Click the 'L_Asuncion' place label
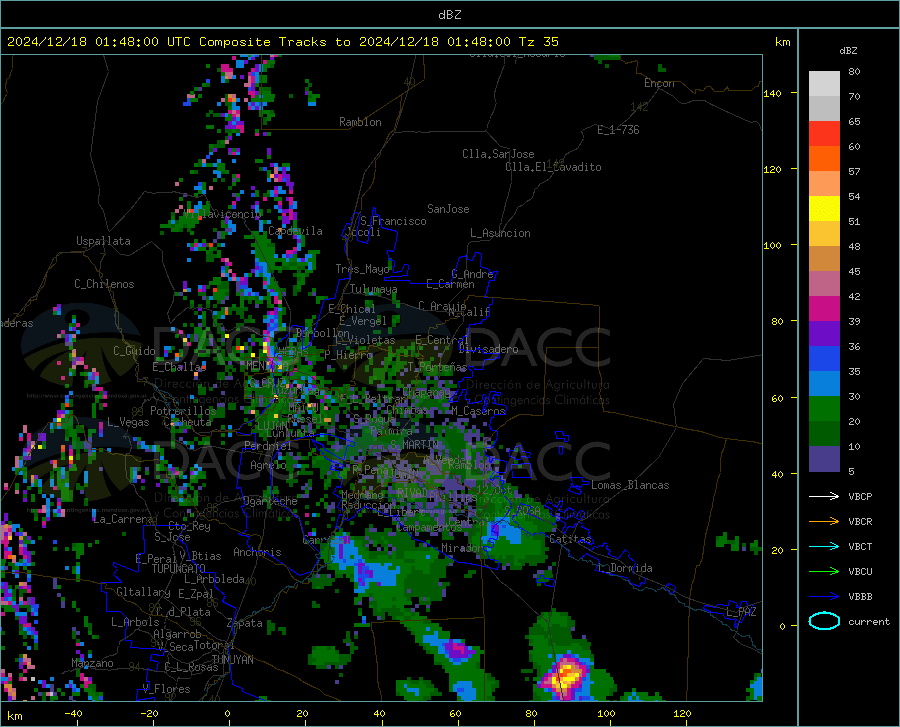 pyautogui.click(x=500, y=233)
